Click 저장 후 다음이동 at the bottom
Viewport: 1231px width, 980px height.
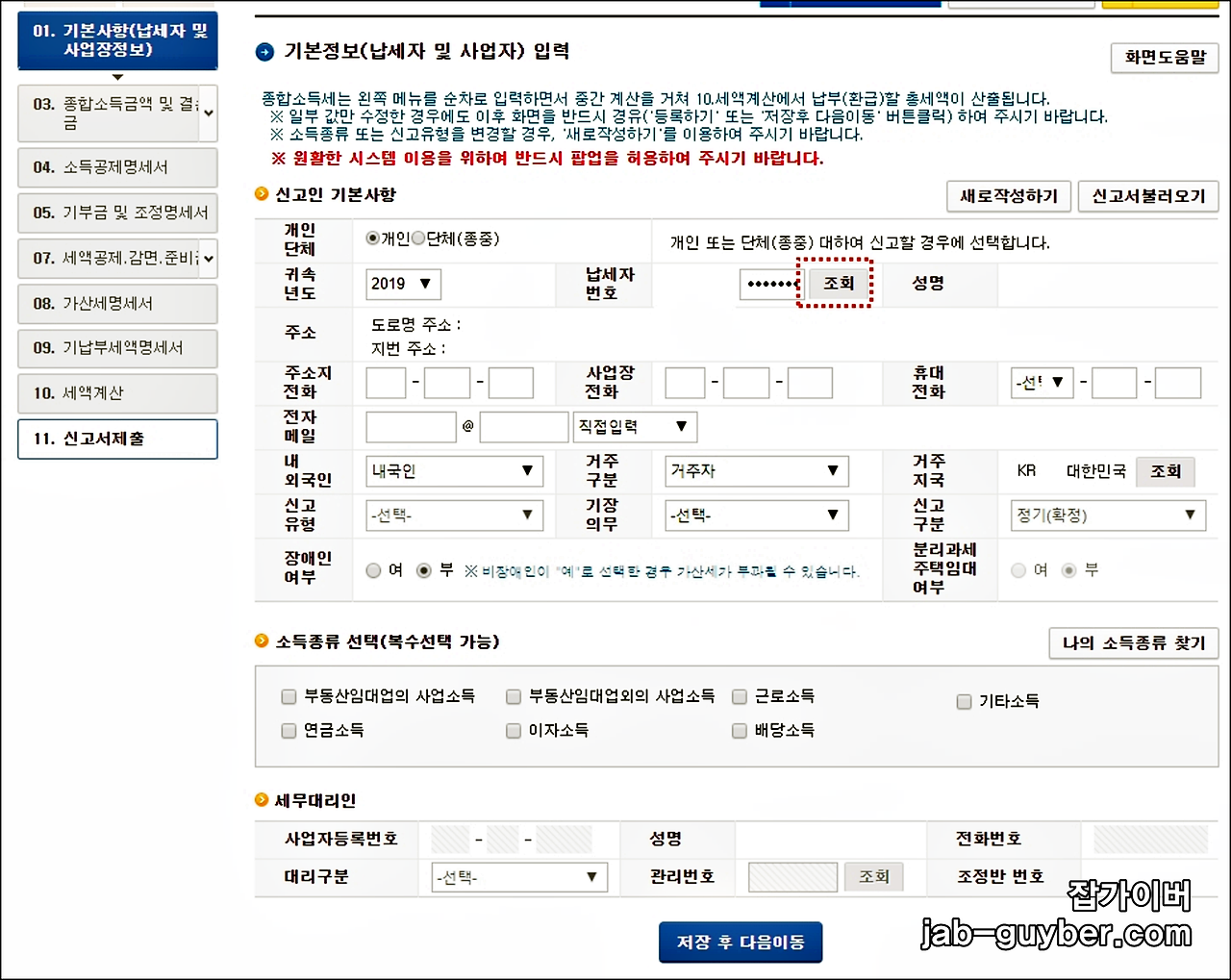pyautogui.click(x=740, y=942)
